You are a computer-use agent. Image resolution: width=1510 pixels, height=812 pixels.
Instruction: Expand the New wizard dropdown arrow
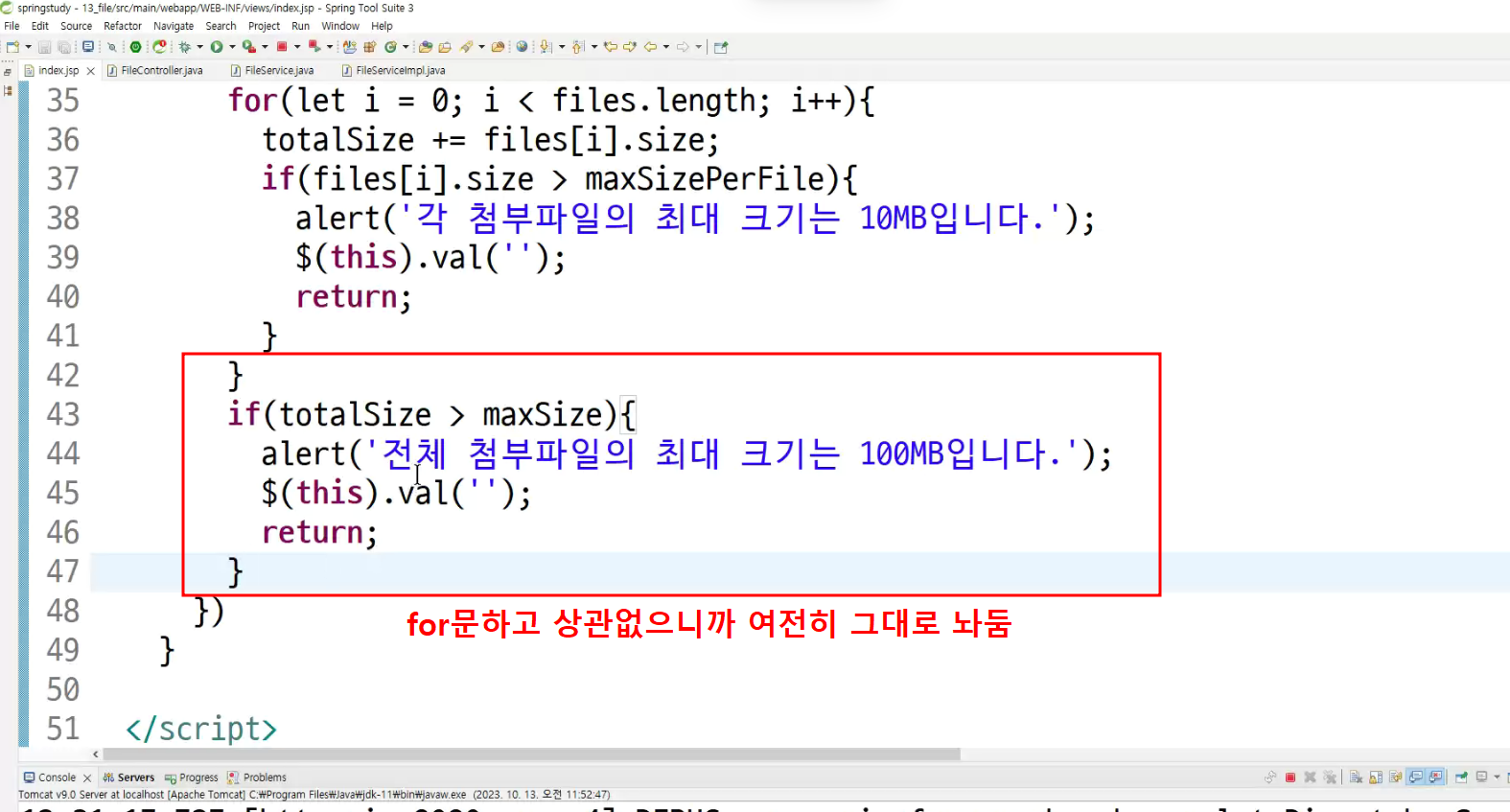(x=28, y=47)
